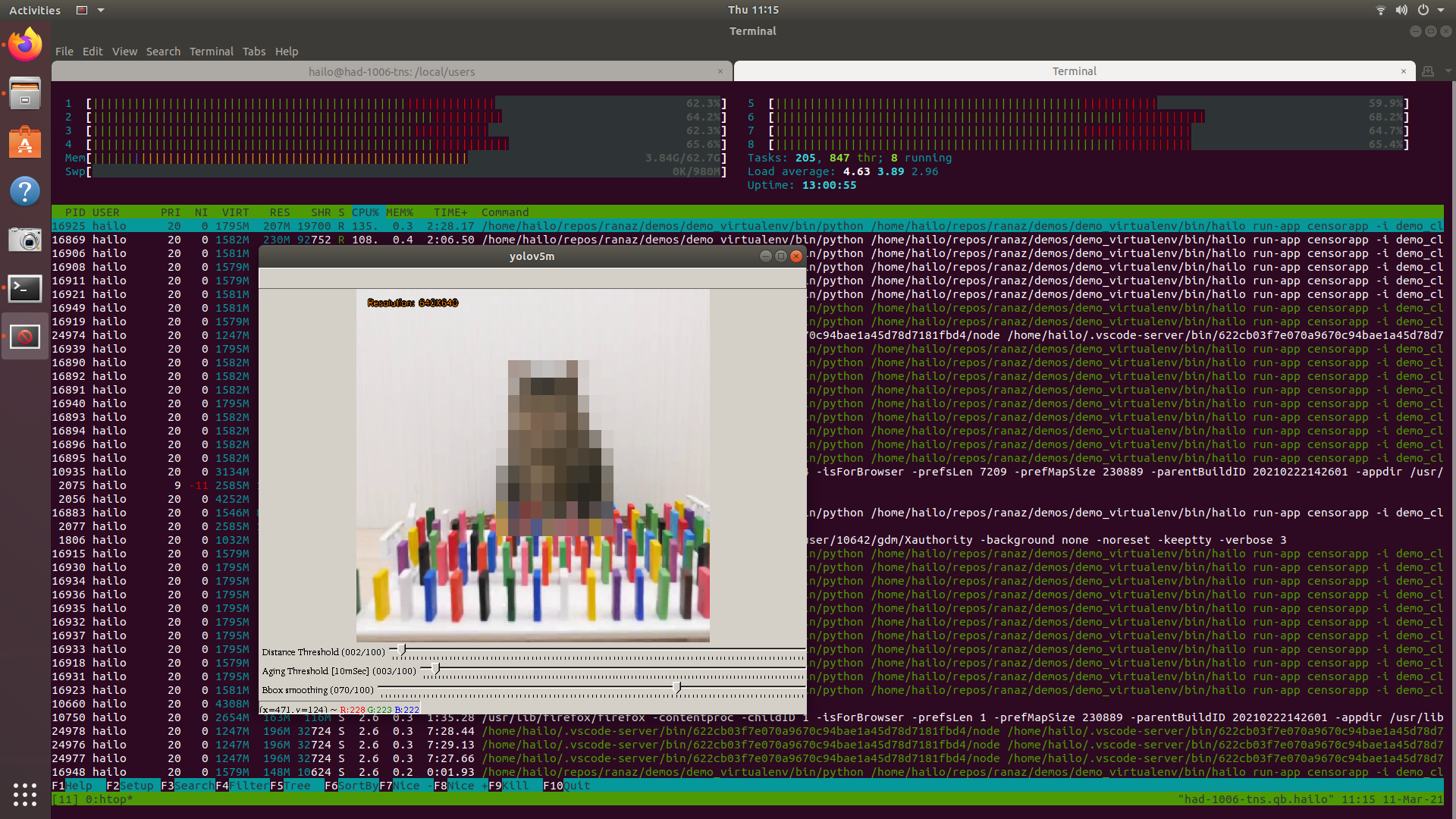
Task: Click the Terminal icon in dock
Action: pos(25,288)
